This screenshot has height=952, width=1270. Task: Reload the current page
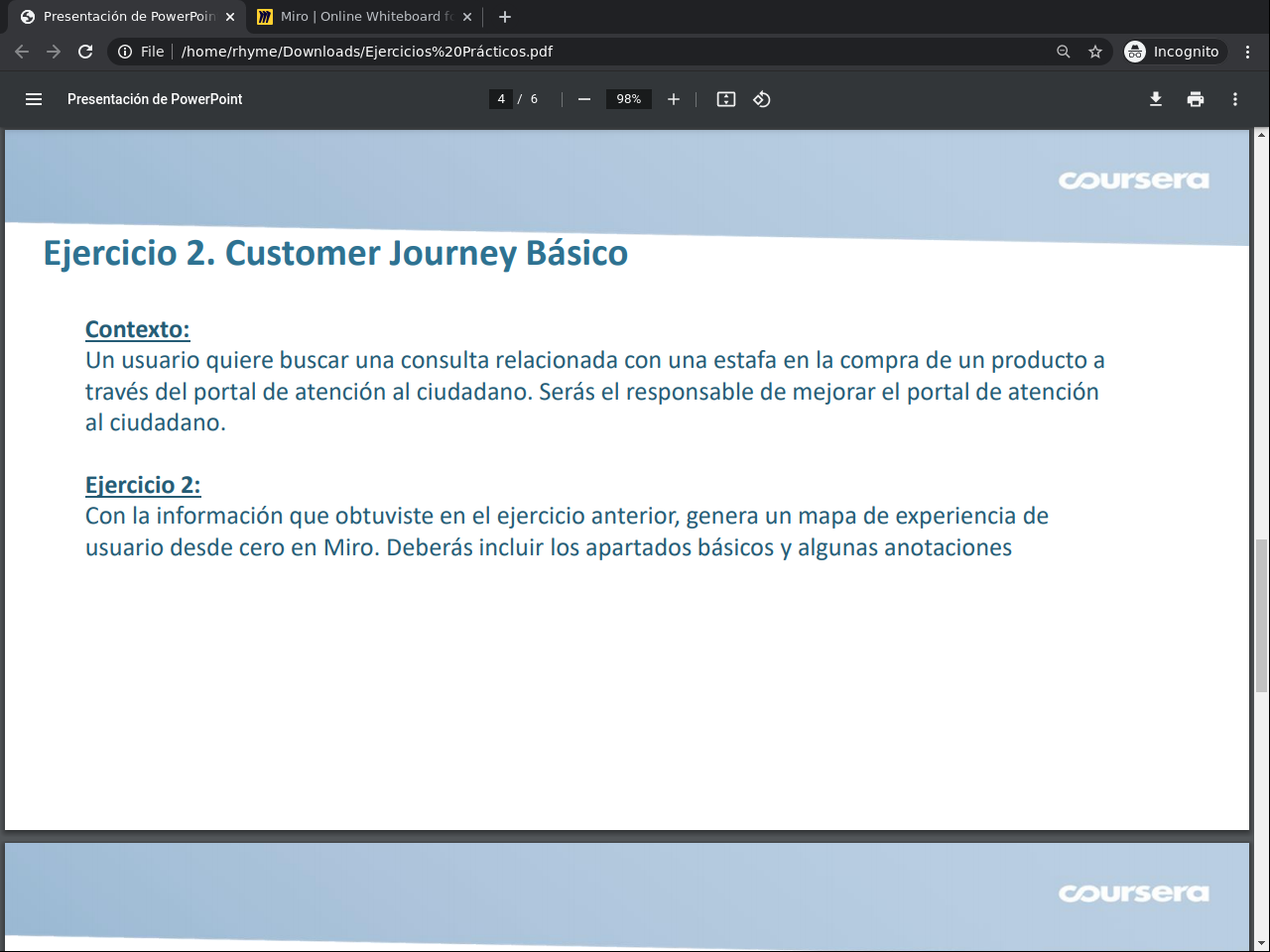click(85, 52)
